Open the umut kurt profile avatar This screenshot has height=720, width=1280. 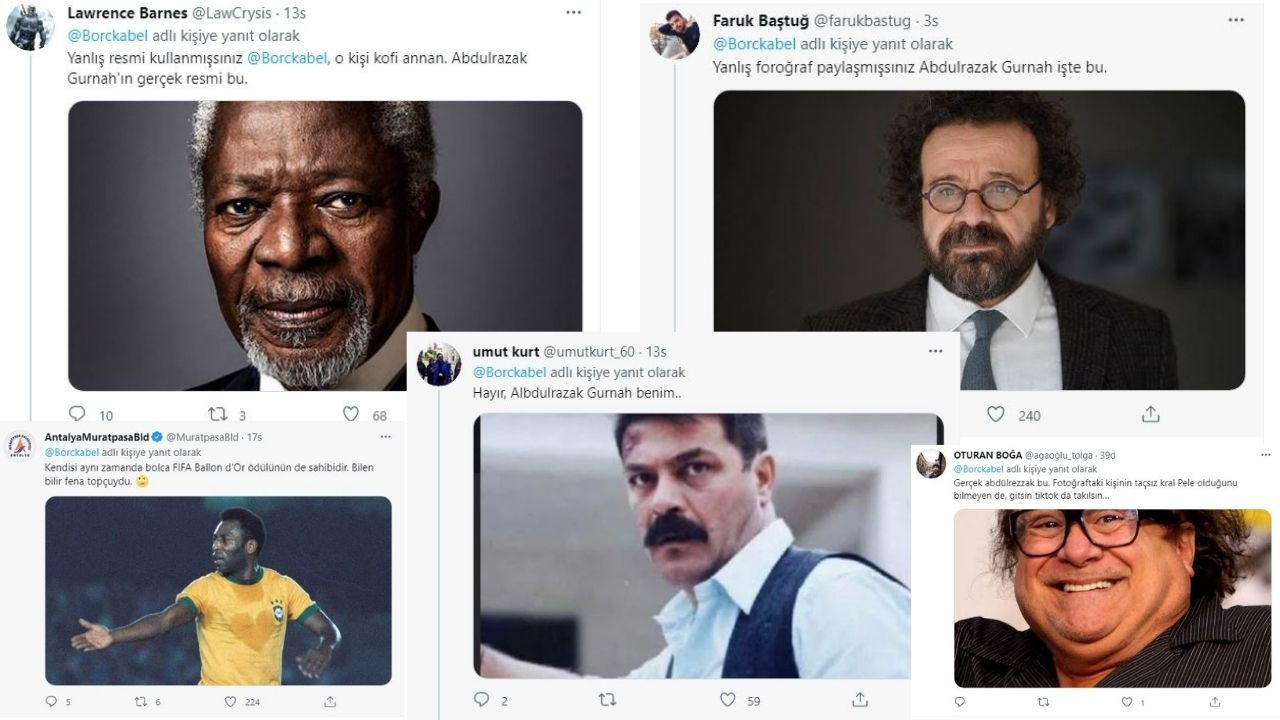click(x=438, y=364)
